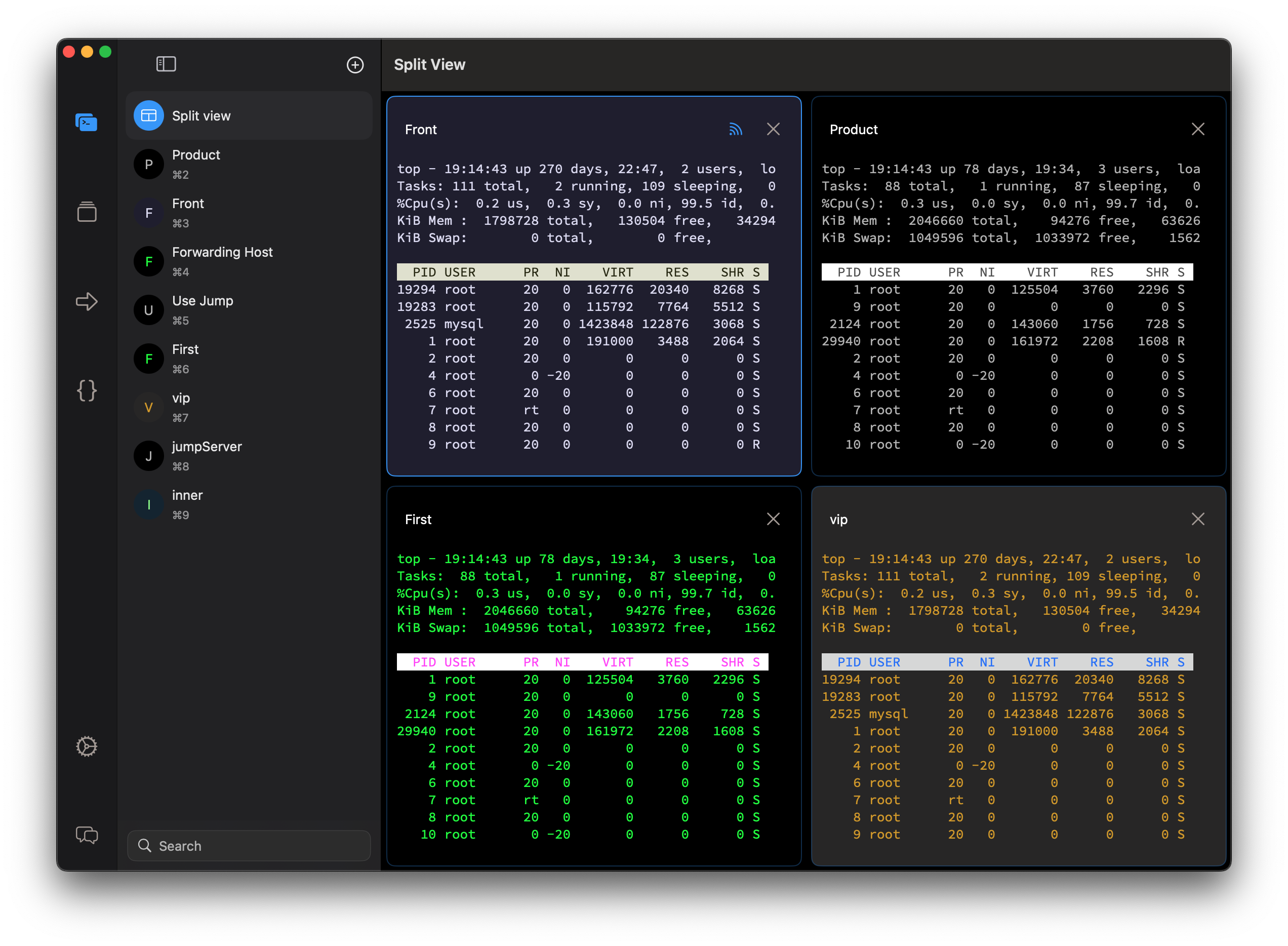Open the vip host session
This screenshot has height=946, width=1288.
[x=249, y=407]
